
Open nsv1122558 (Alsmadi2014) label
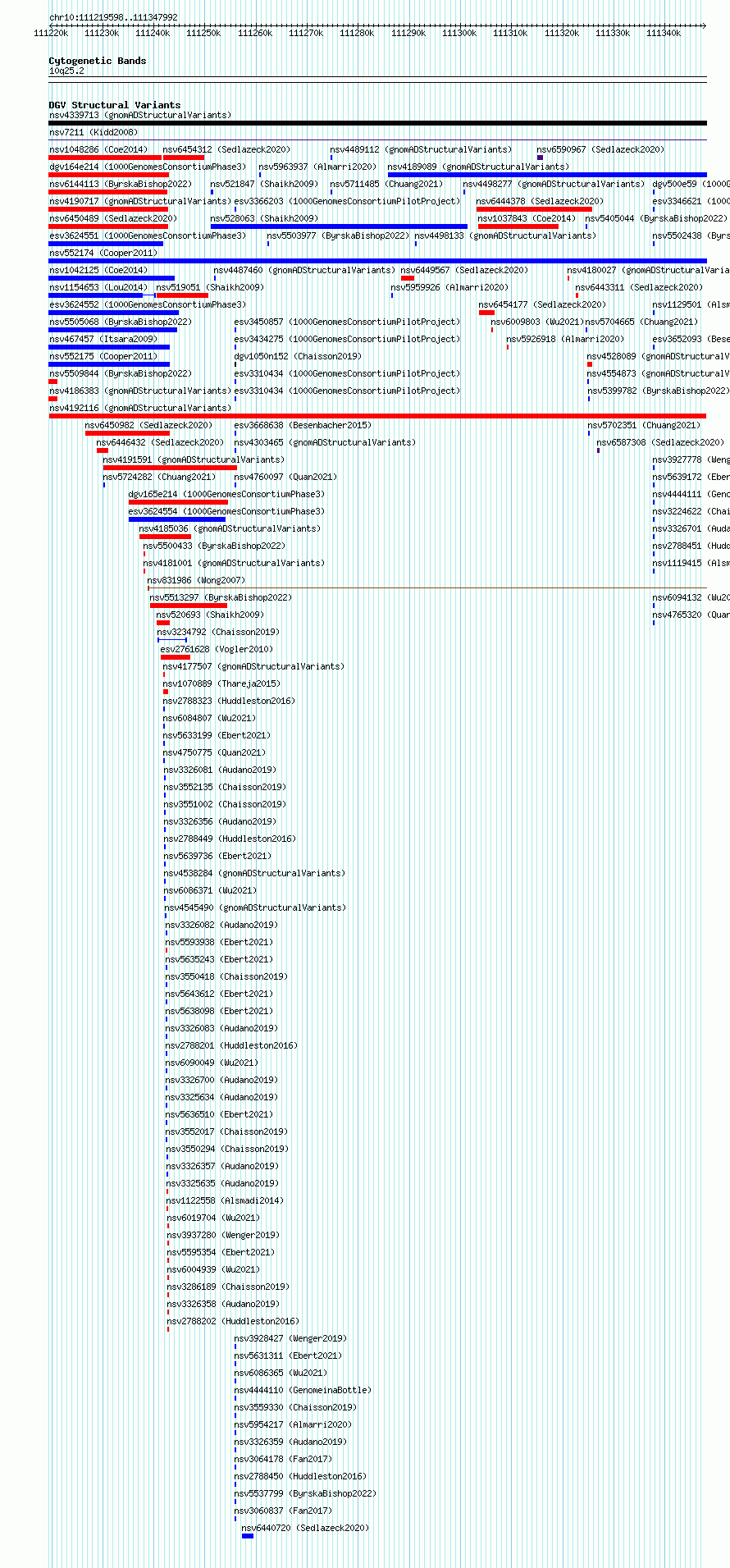tap(226, 1200)
